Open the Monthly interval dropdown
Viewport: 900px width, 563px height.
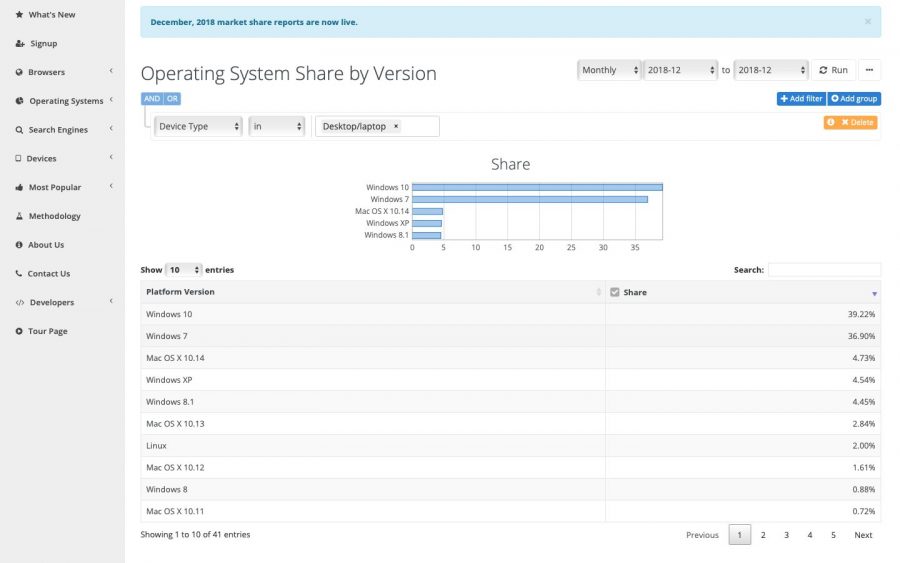(x=609, y=70)
